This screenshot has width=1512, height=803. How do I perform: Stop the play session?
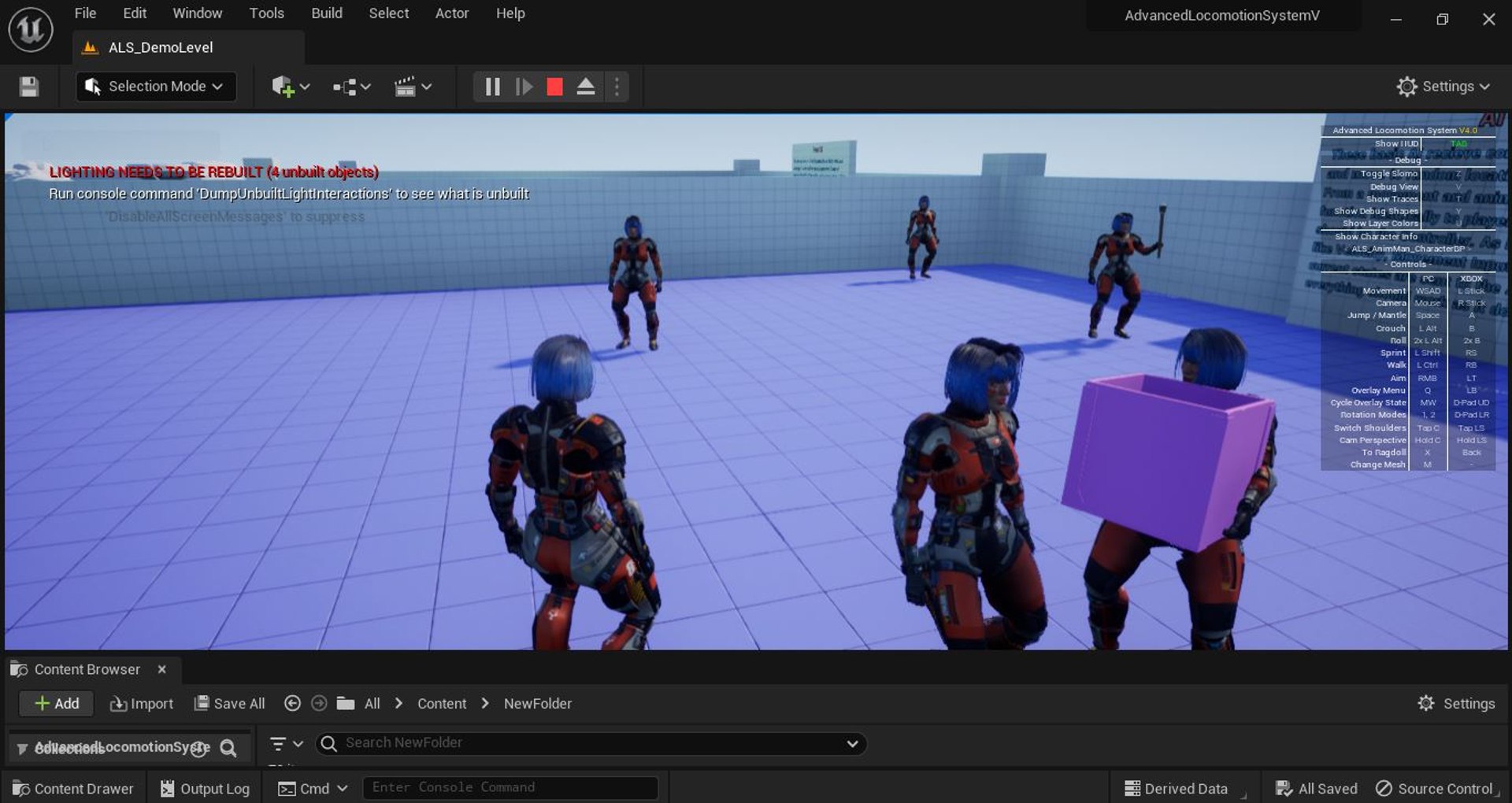coord(554,87)
